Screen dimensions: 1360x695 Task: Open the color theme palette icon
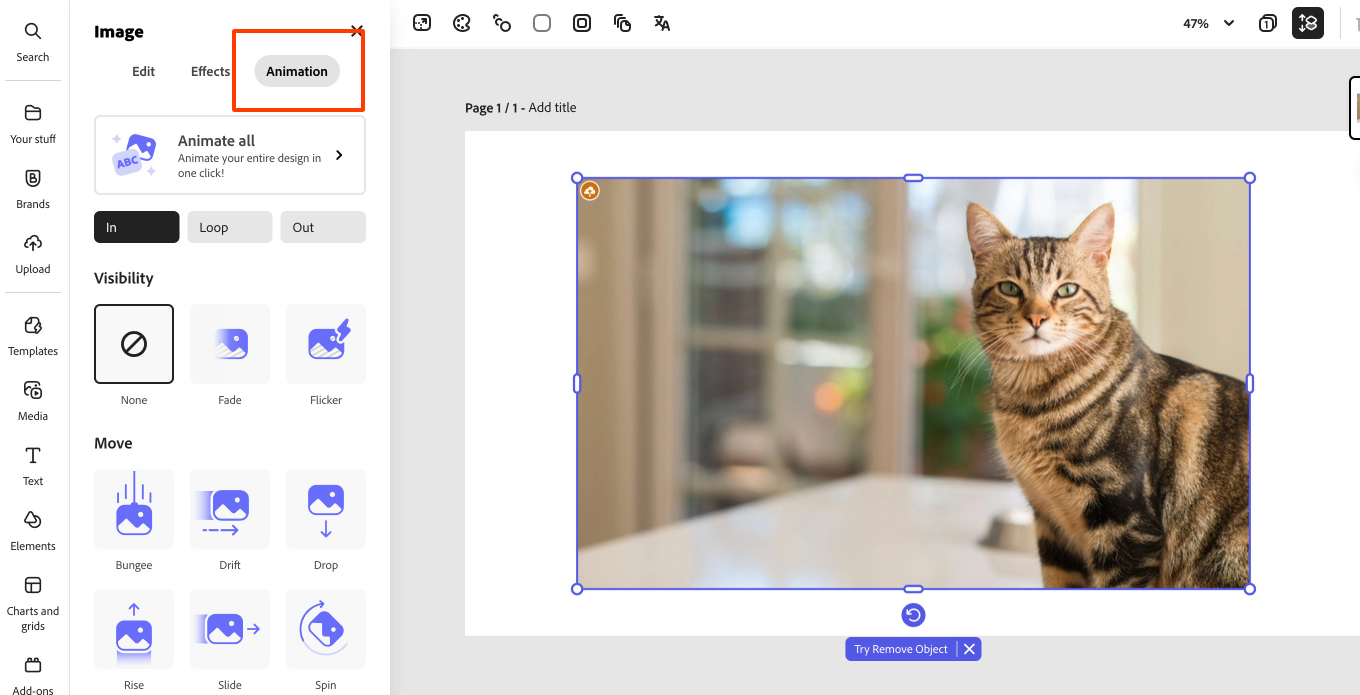[462, 23]
